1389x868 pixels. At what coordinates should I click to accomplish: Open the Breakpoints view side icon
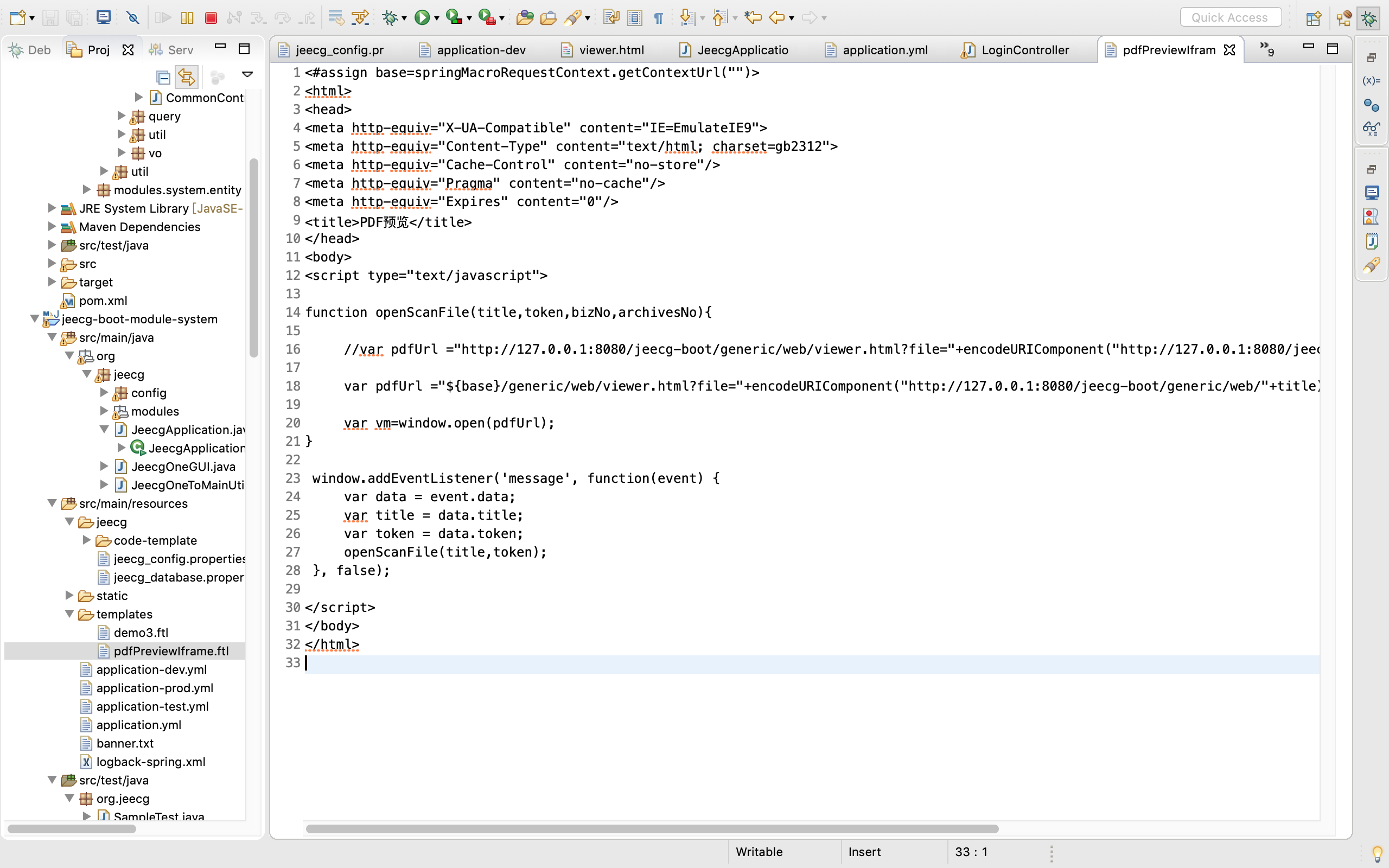1371,105
